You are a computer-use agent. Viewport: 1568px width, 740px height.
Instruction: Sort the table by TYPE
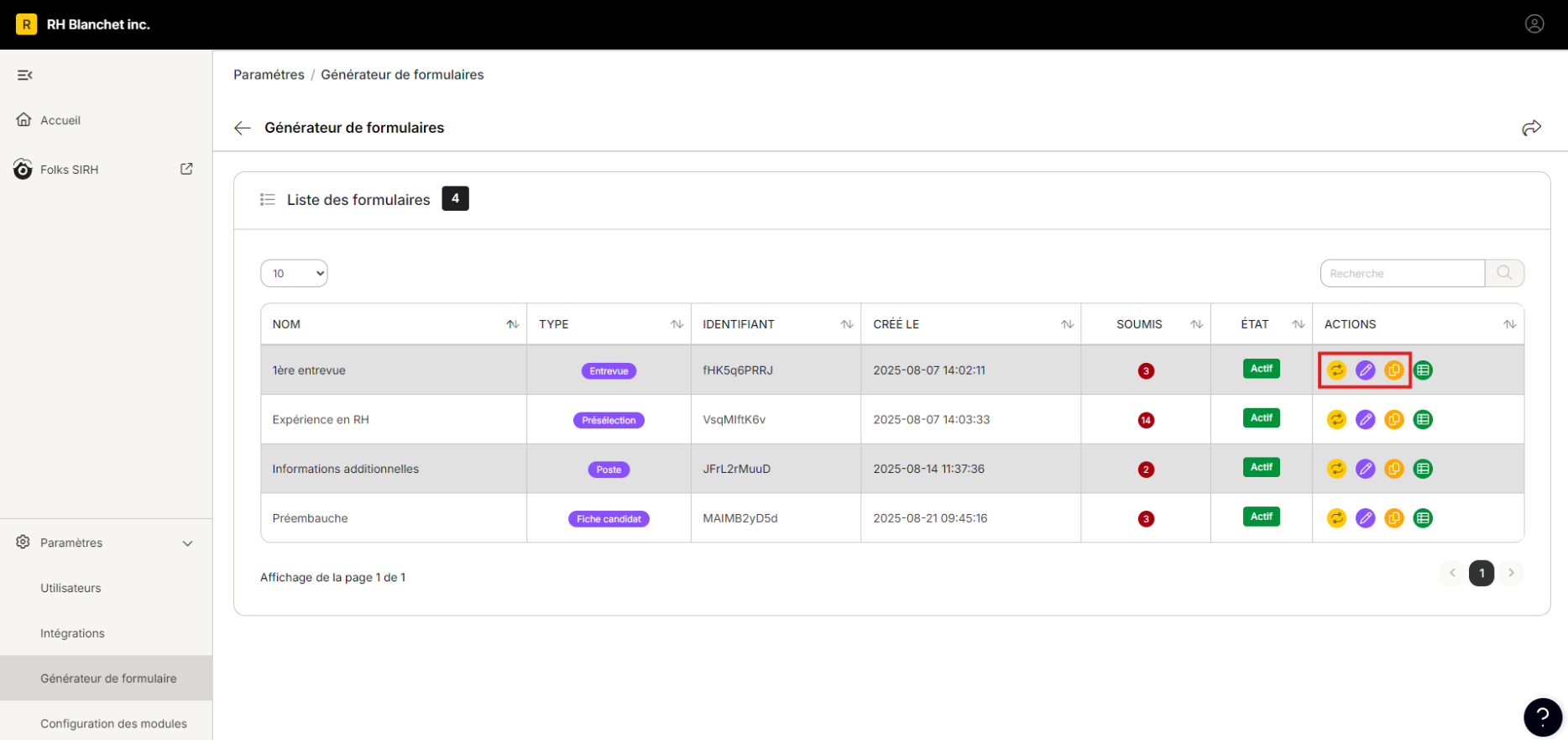click(x=677, y=324)
